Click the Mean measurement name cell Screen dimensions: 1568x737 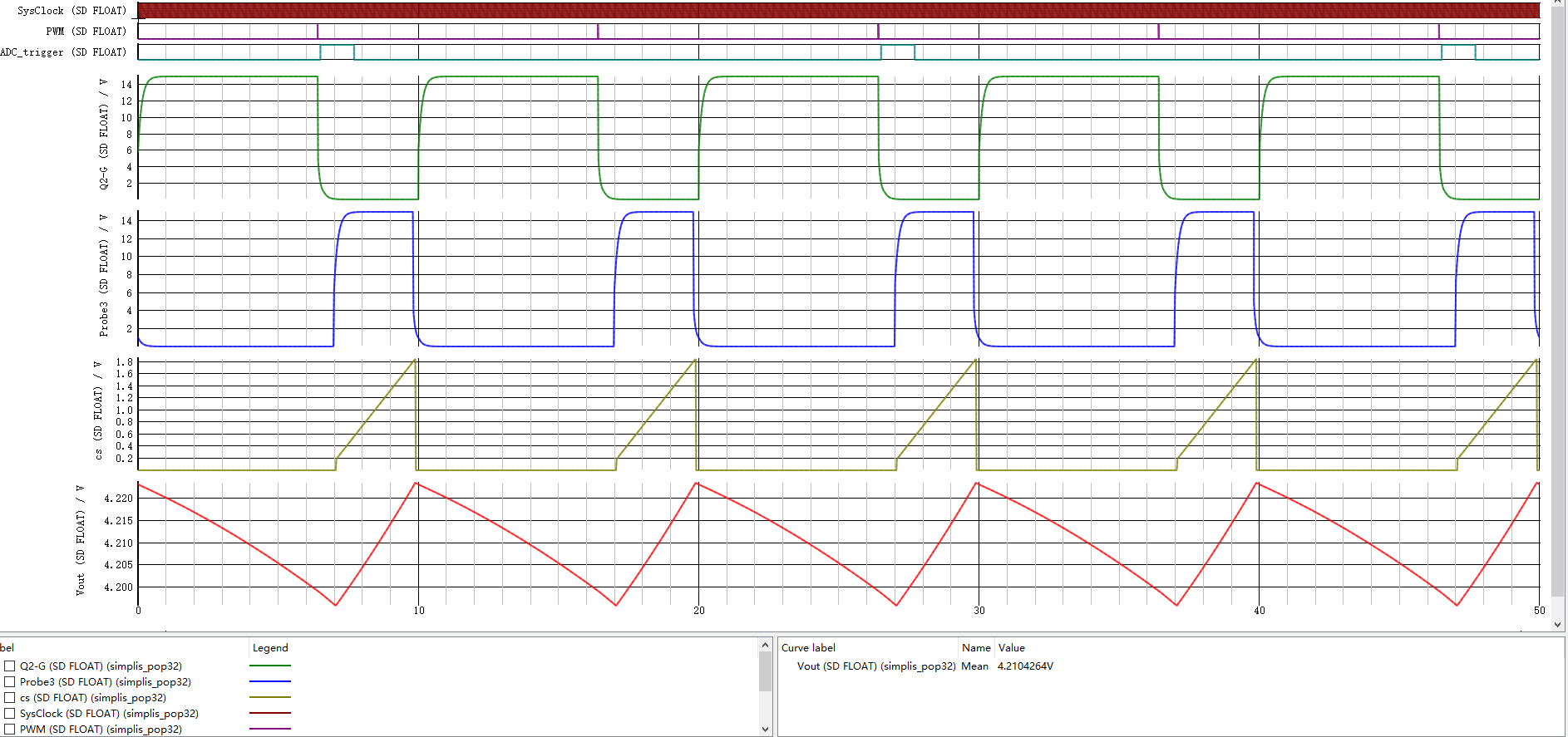pos(974,666)
